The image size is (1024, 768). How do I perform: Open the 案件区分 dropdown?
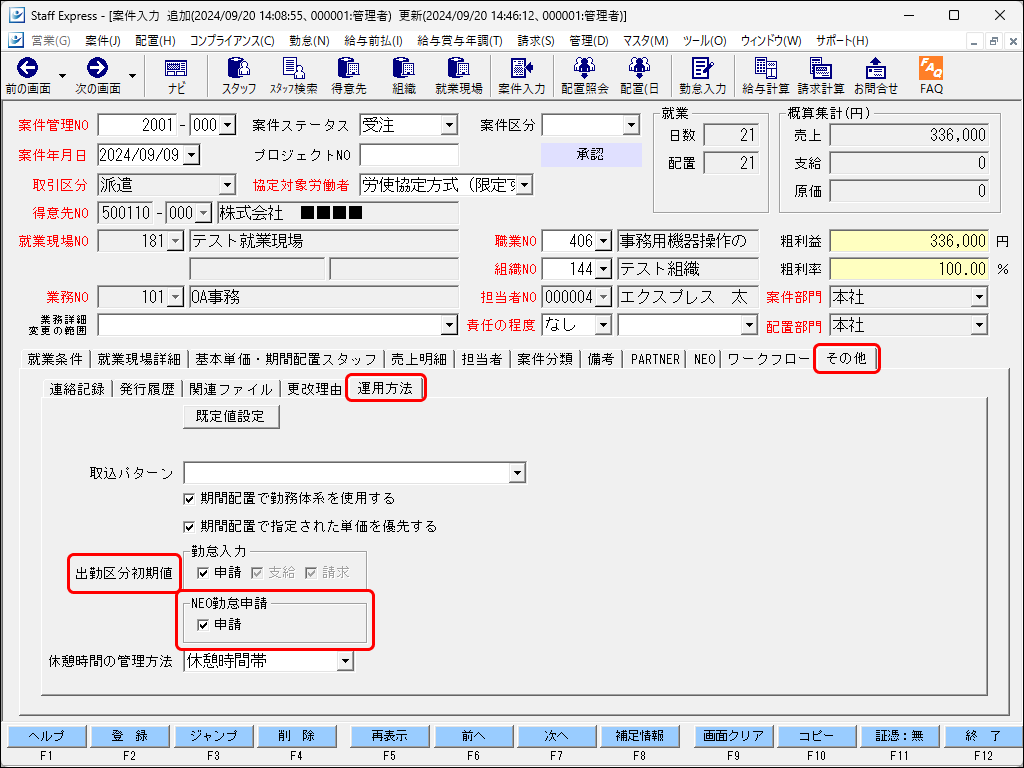(x=630, y=125)
